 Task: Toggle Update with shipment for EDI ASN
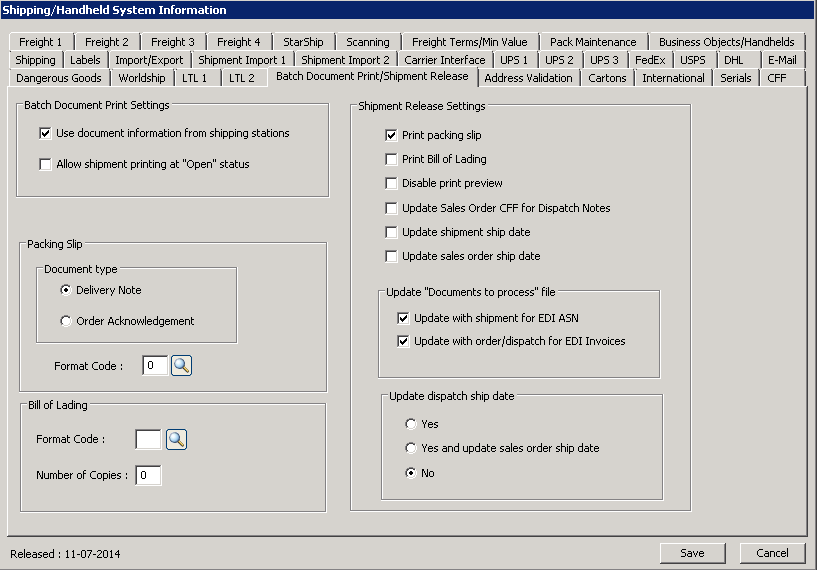coord(403,318)
